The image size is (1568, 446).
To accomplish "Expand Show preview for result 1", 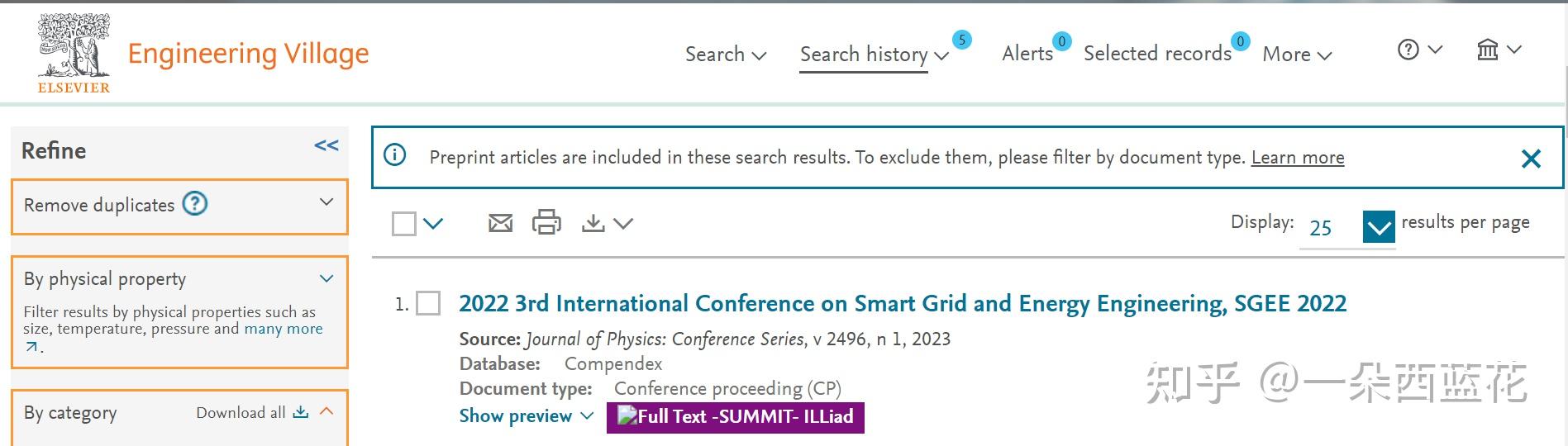I will (x=526, y=416).
